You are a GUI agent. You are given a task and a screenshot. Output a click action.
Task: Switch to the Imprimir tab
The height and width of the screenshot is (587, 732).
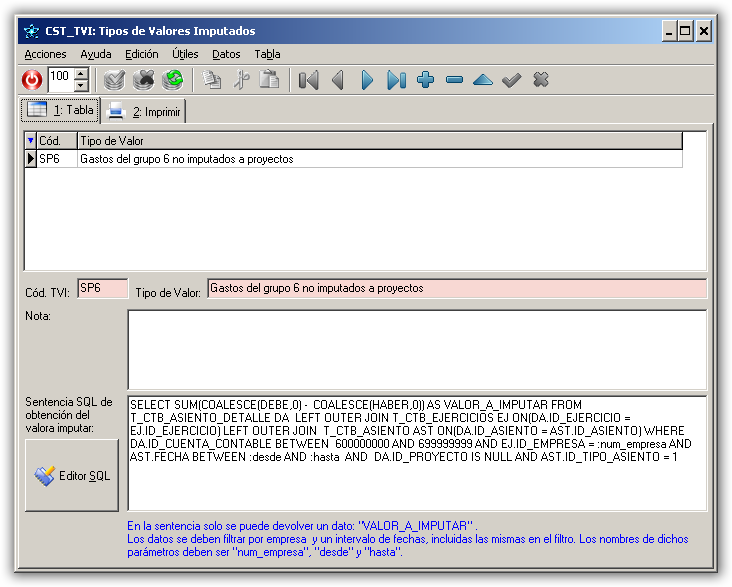[x=147, y=111]
